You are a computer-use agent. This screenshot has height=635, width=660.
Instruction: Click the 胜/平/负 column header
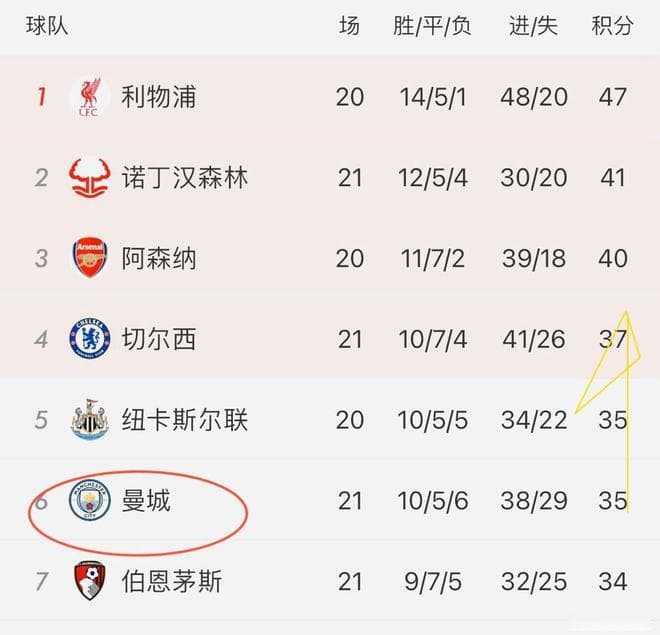click(432, 26)
